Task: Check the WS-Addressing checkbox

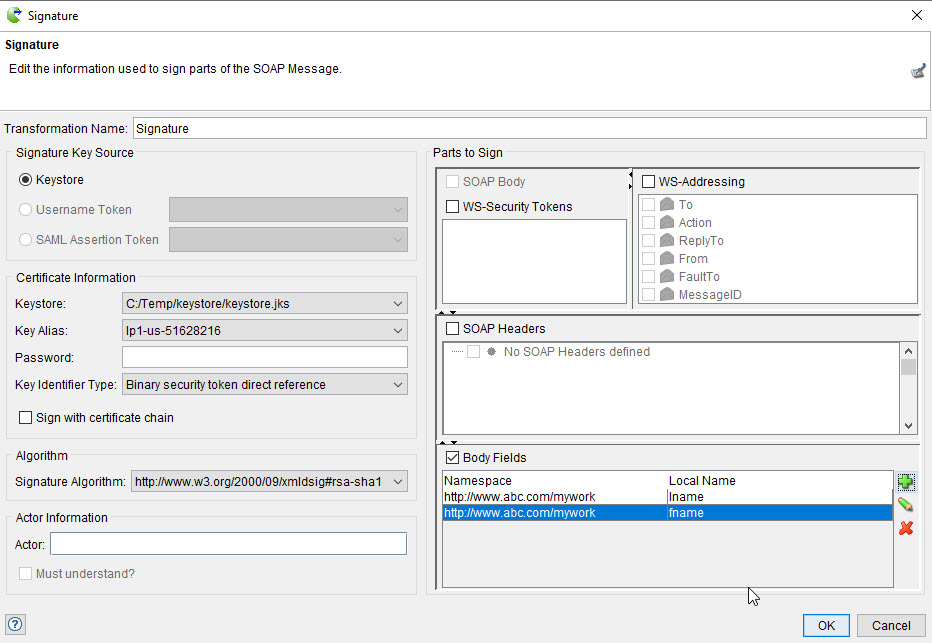Action: [648, 182]
